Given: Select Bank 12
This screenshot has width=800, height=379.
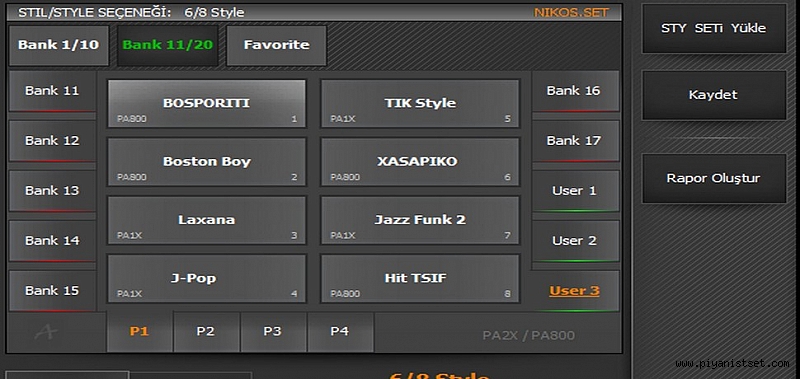Looking at the screenshot, I should tap(52, 141).
